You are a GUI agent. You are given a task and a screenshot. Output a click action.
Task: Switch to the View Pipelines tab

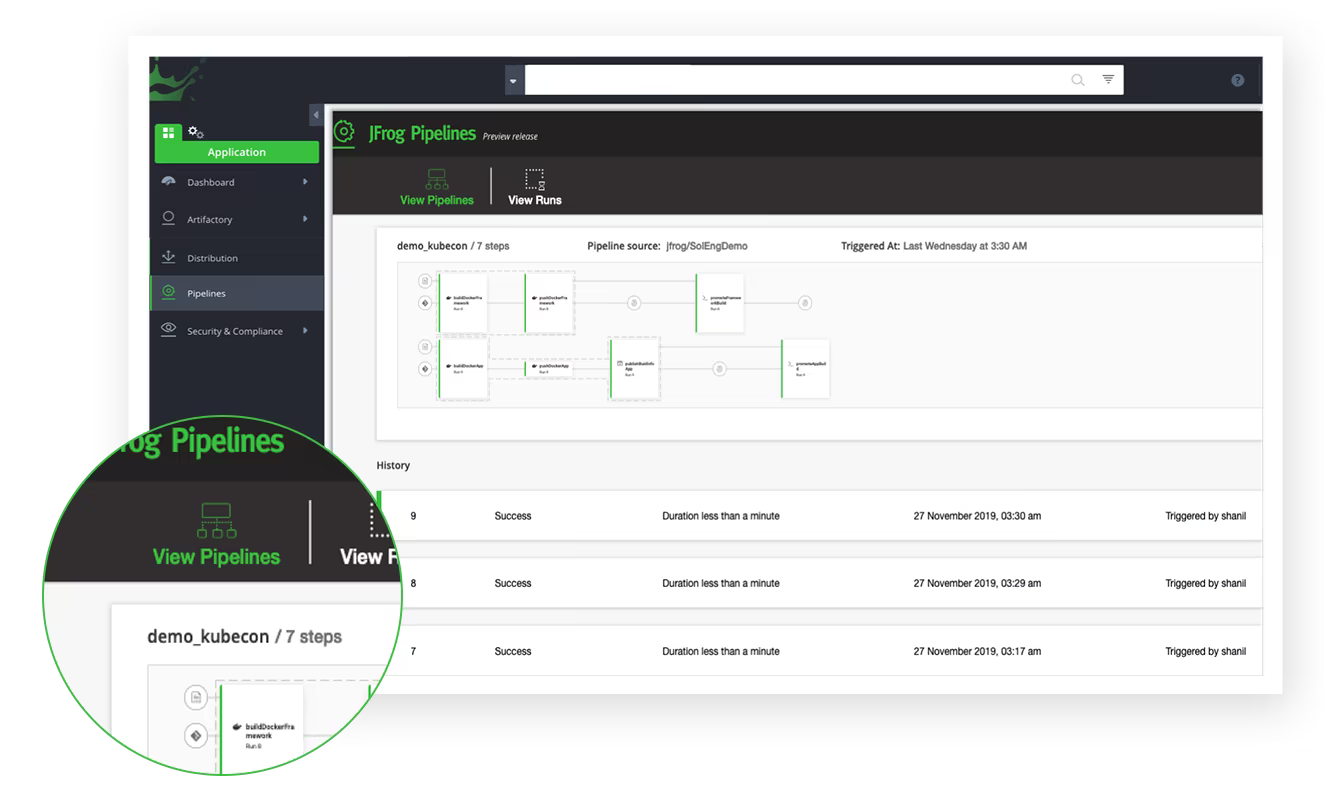coord(436,187)
